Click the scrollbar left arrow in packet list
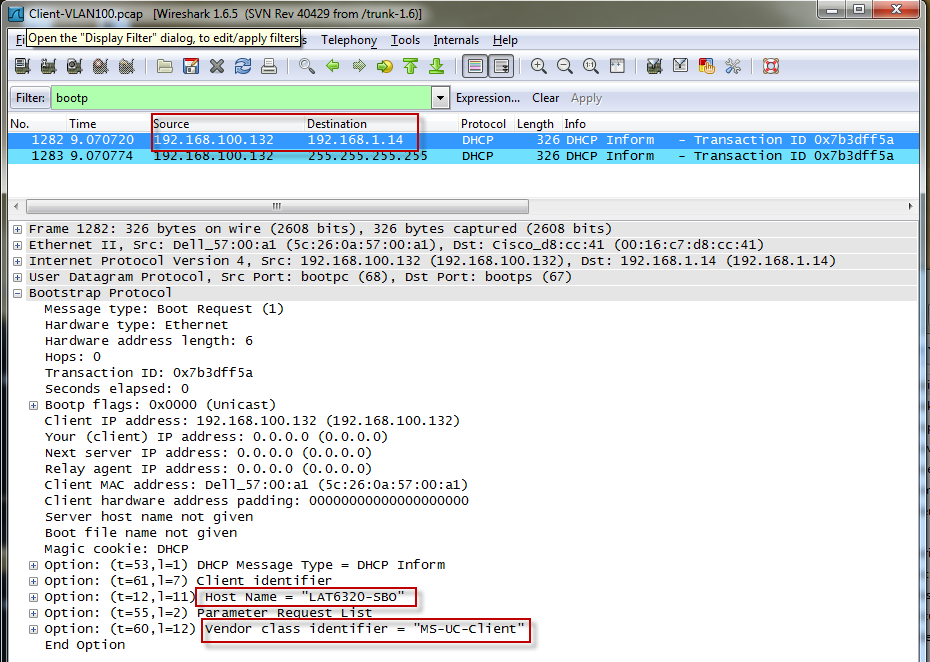 point(16,206)
